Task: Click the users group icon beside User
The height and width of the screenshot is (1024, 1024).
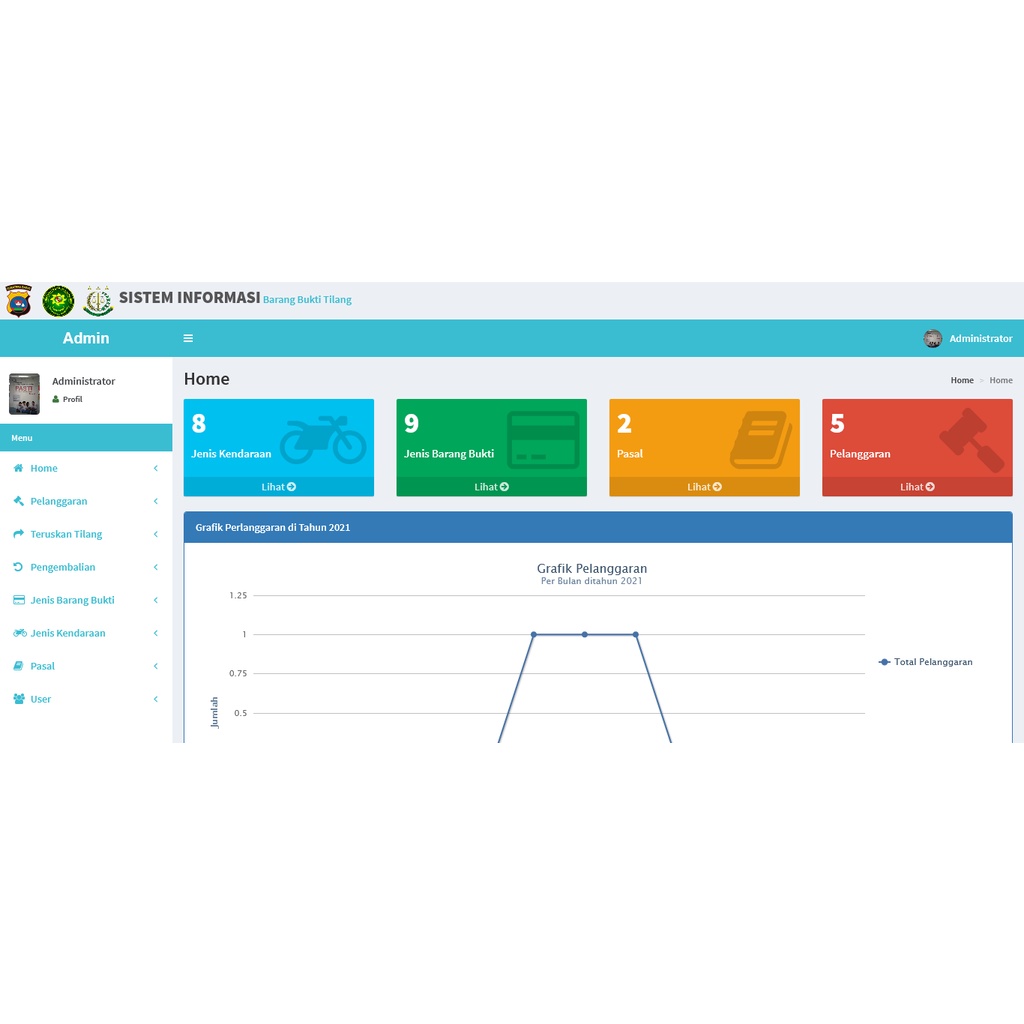Action: [19, 699]
